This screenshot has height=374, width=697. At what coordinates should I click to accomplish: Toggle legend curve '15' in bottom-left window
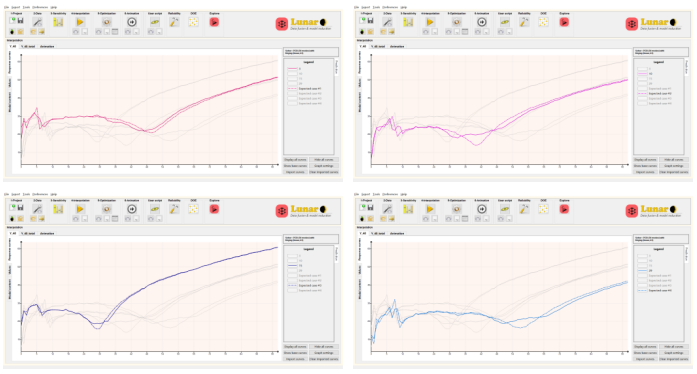tap(300, 265)
